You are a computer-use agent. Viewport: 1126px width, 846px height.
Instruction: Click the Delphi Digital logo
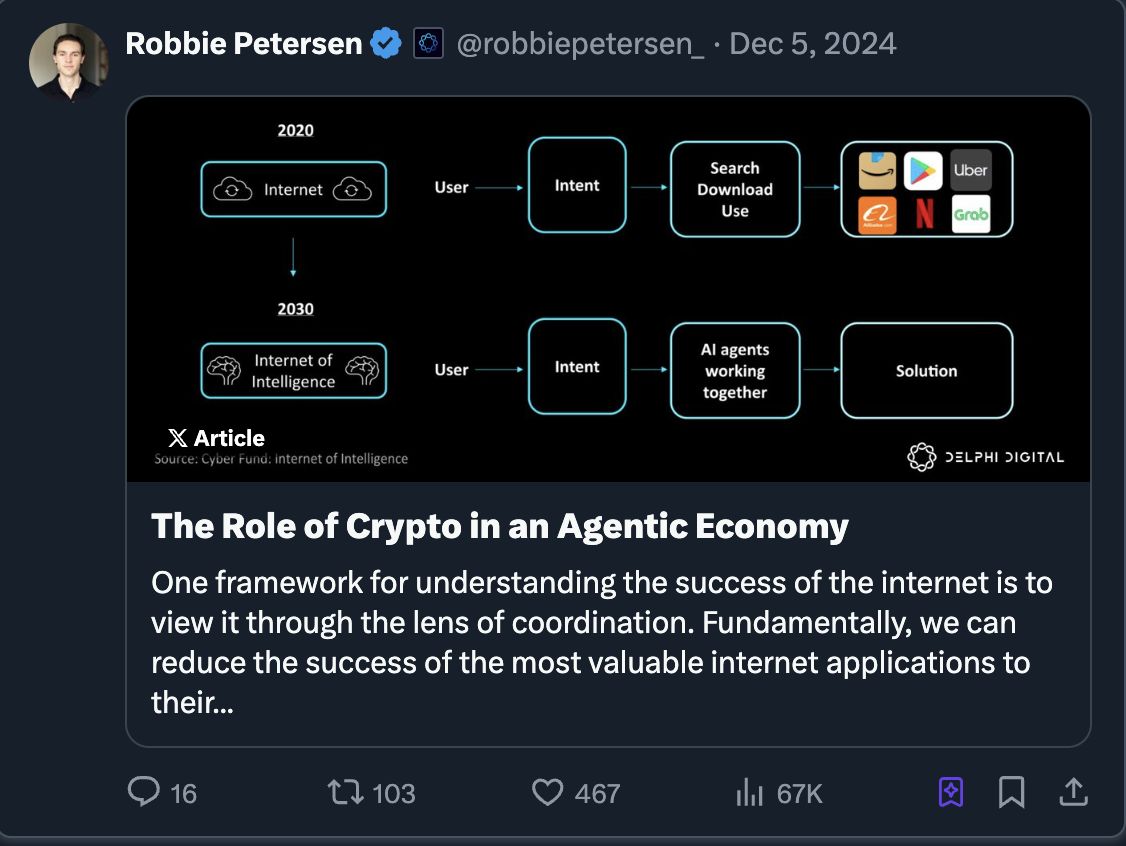coord(985,457)
